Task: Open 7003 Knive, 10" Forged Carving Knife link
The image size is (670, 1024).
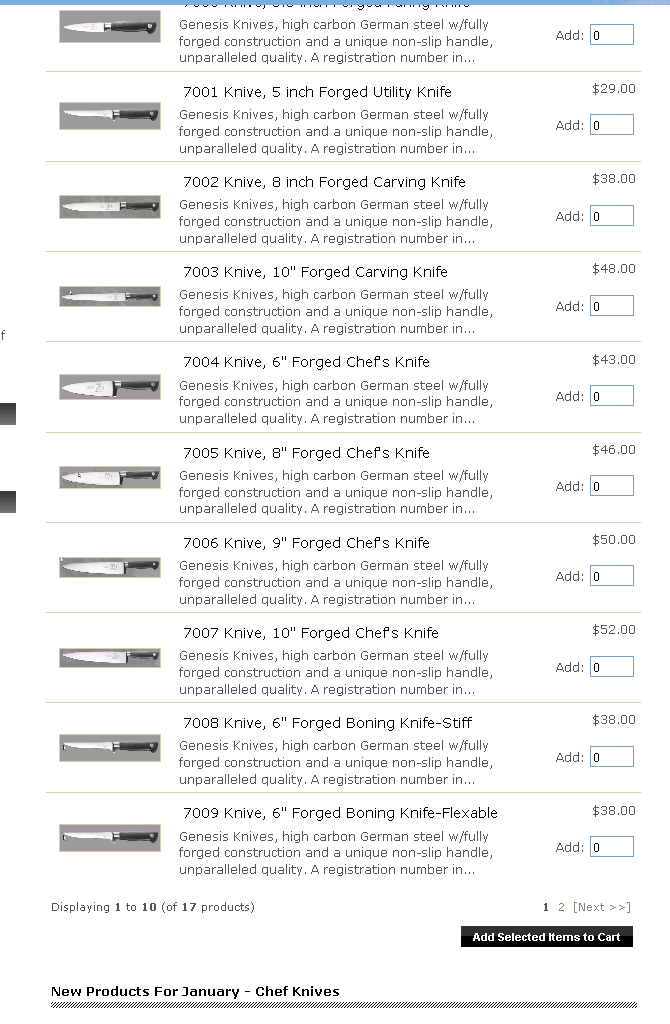Action: 315,272
